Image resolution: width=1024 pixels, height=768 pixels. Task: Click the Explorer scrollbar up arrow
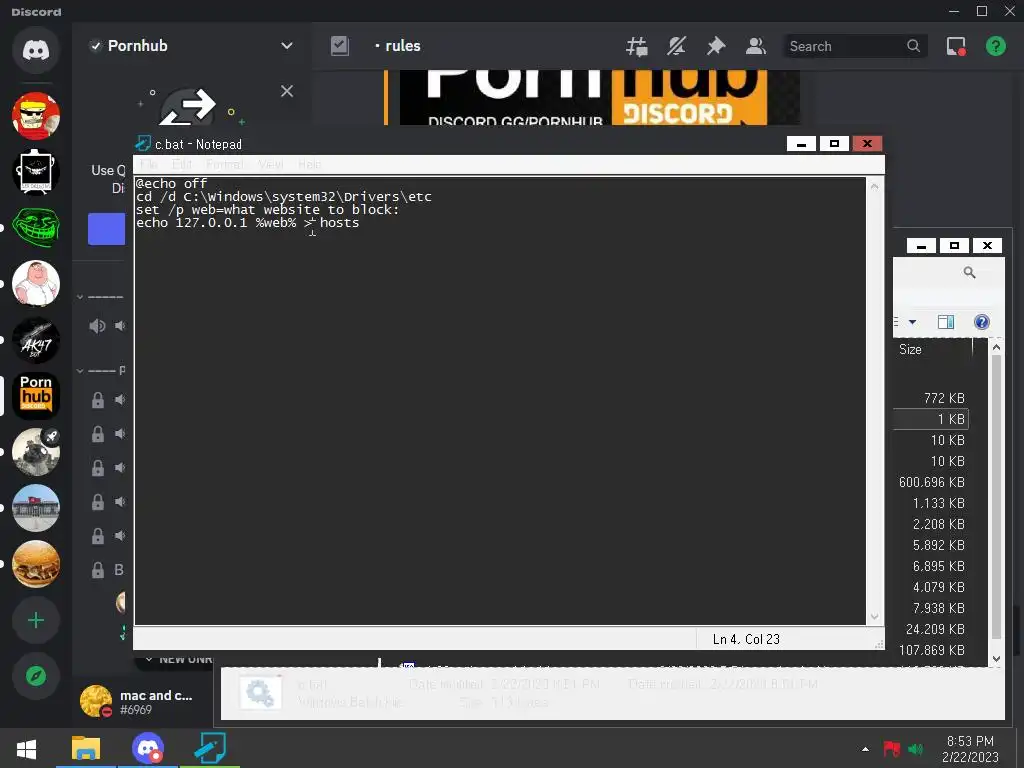[x=997, y=347]
